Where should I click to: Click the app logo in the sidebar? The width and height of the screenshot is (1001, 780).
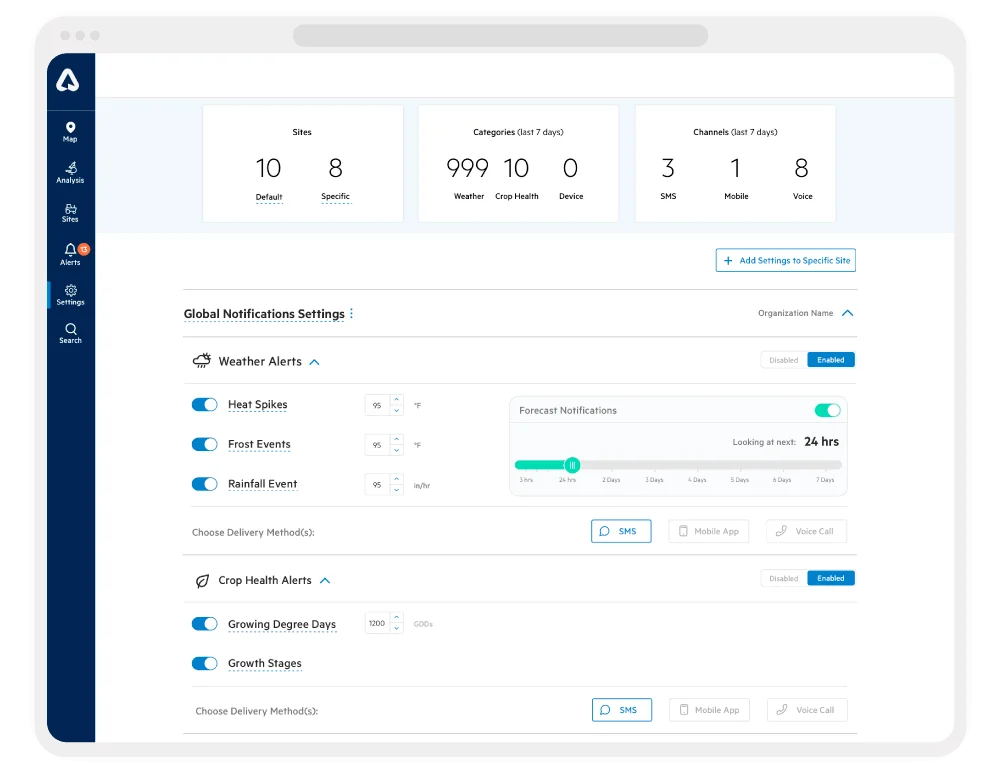tap(68, 80)
